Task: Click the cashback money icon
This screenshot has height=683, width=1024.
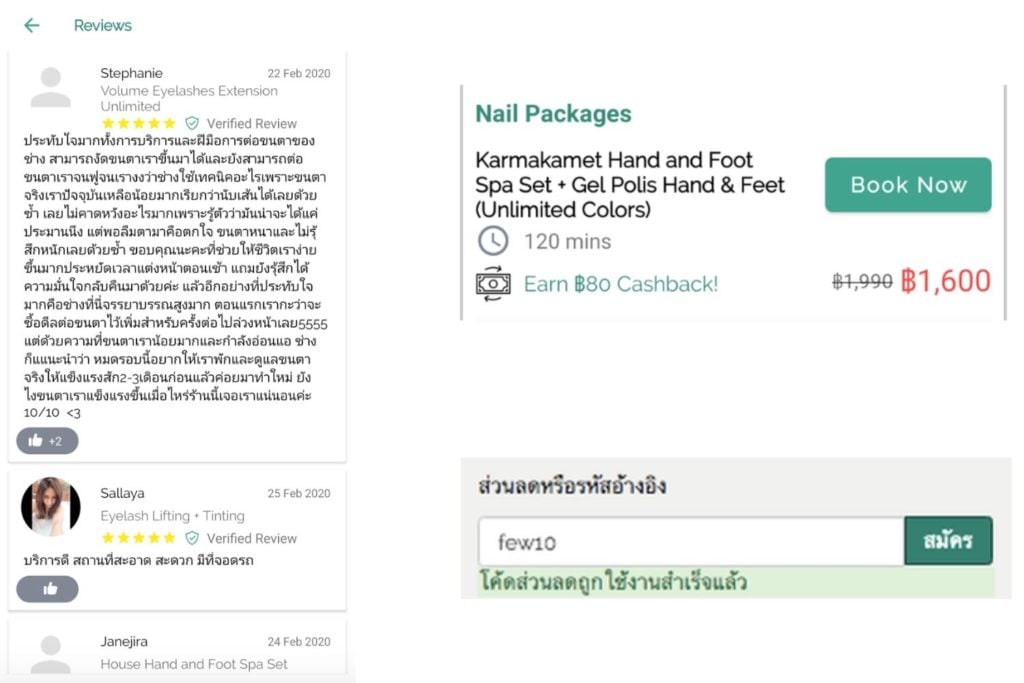Action: [x=493, y=283]
